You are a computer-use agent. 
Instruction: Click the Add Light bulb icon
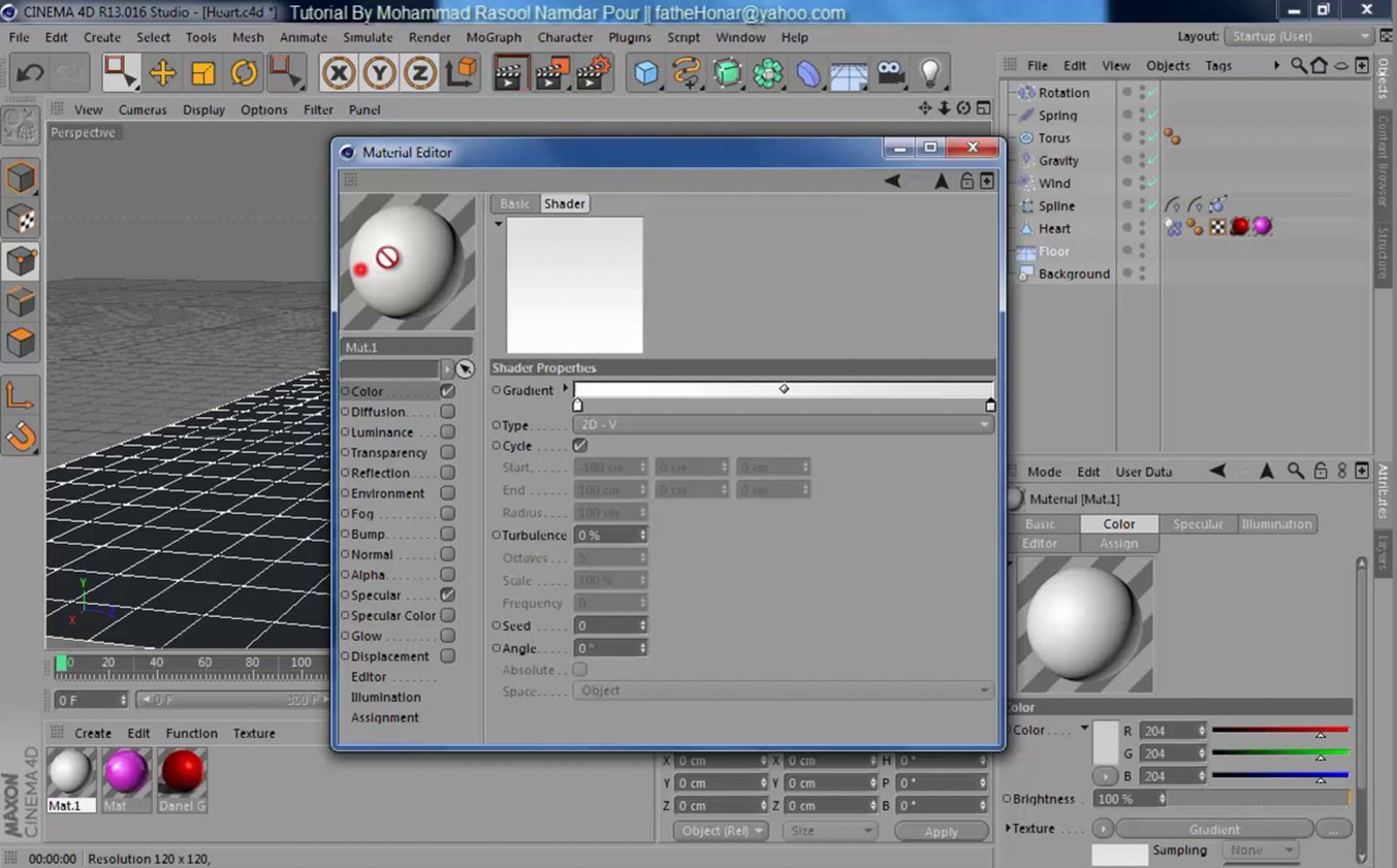930,73
